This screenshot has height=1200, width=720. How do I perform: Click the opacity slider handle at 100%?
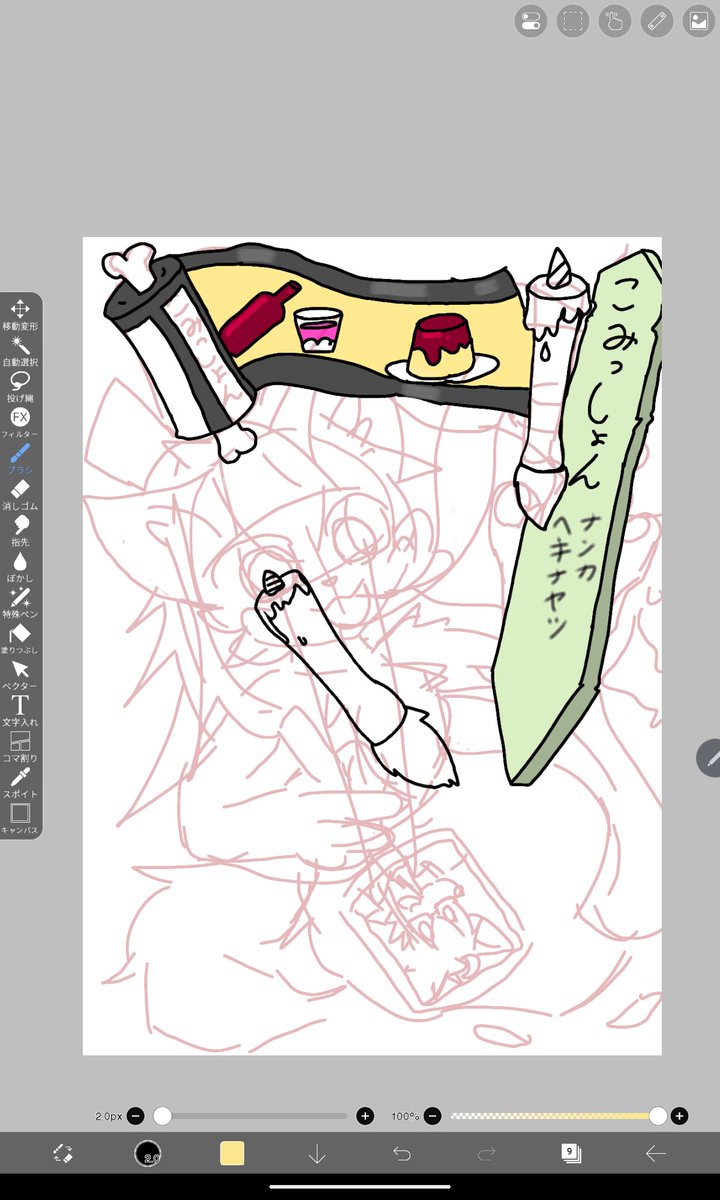pyautogui.click(x=658, y=1116)
